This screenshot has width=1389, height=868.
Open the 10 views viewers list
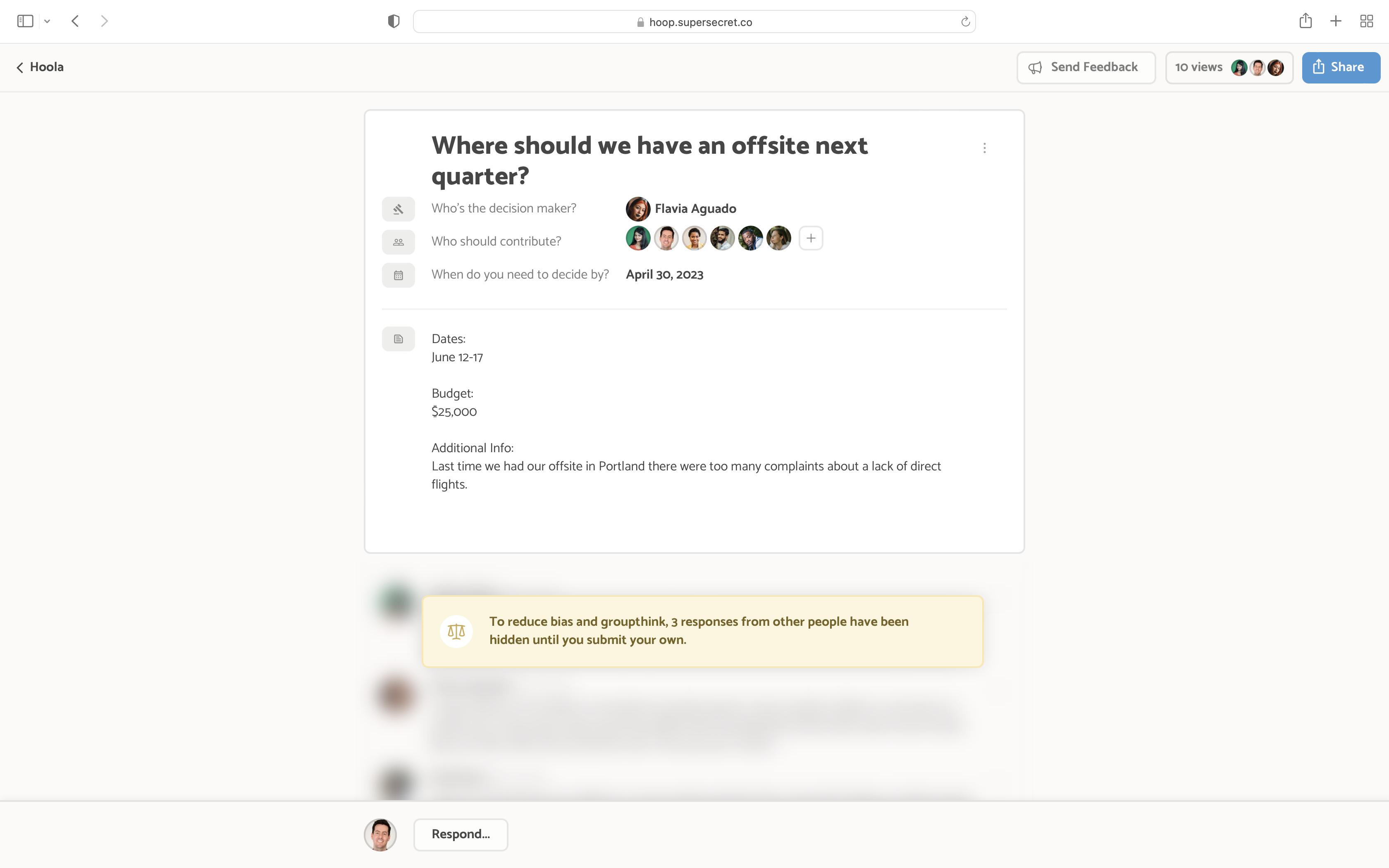pyautogui.click(x=1228, y=67)
